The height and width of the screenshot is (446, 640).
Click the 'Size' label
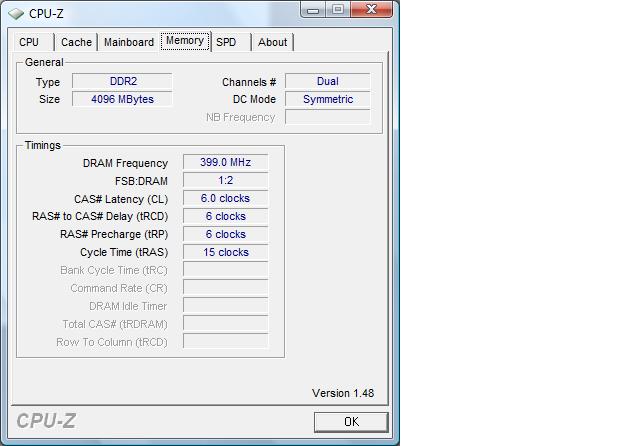tap(49, 99)
